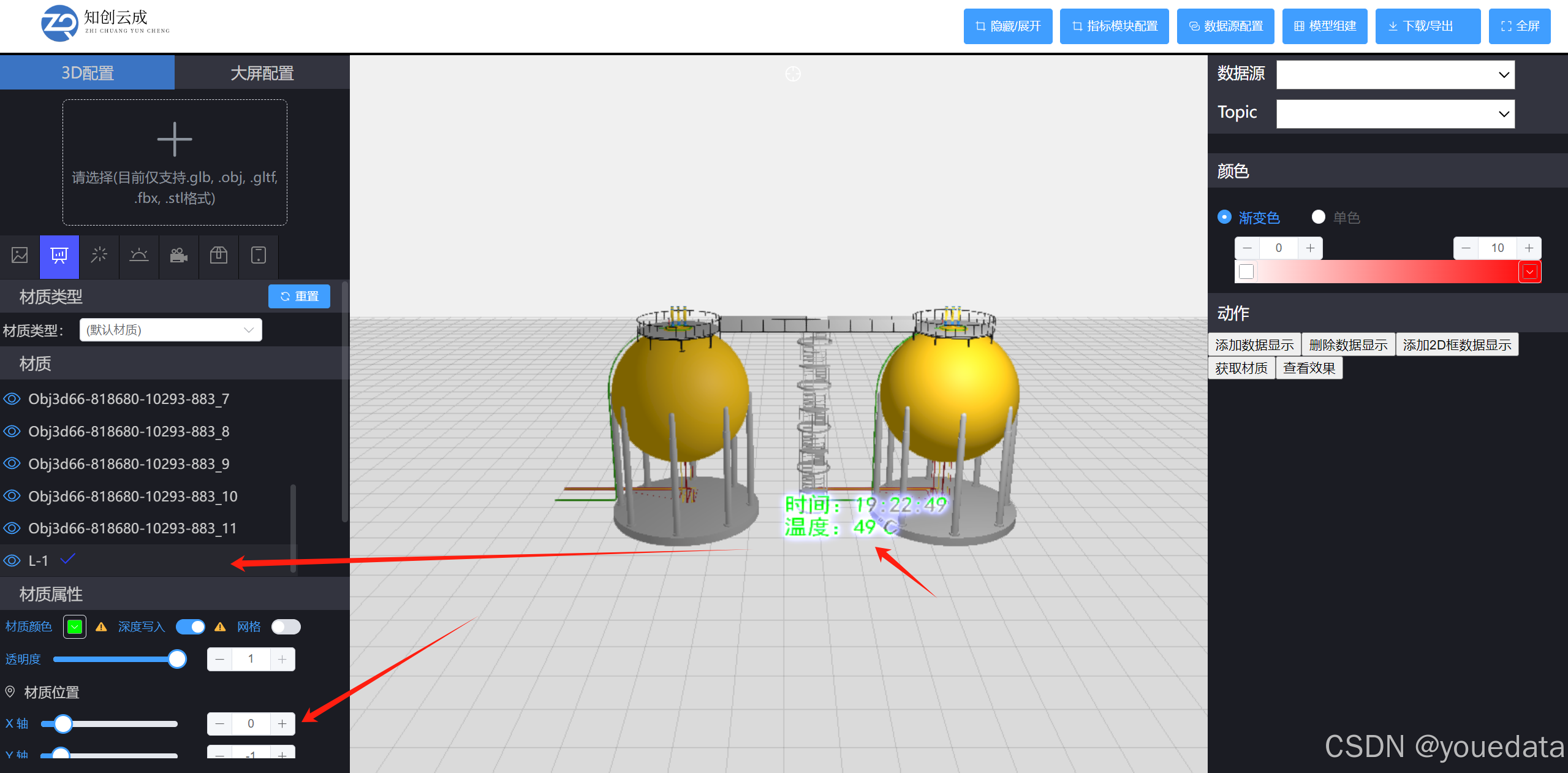Select the effects sparkle icon
1568x773 pixels.
99,257
